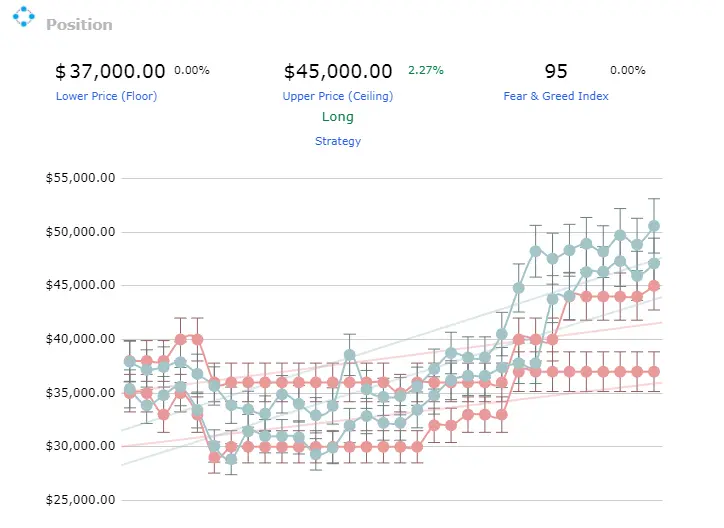Open the Fear & Greed Index link
724x528 pixels.
click(x=555, y=96)
